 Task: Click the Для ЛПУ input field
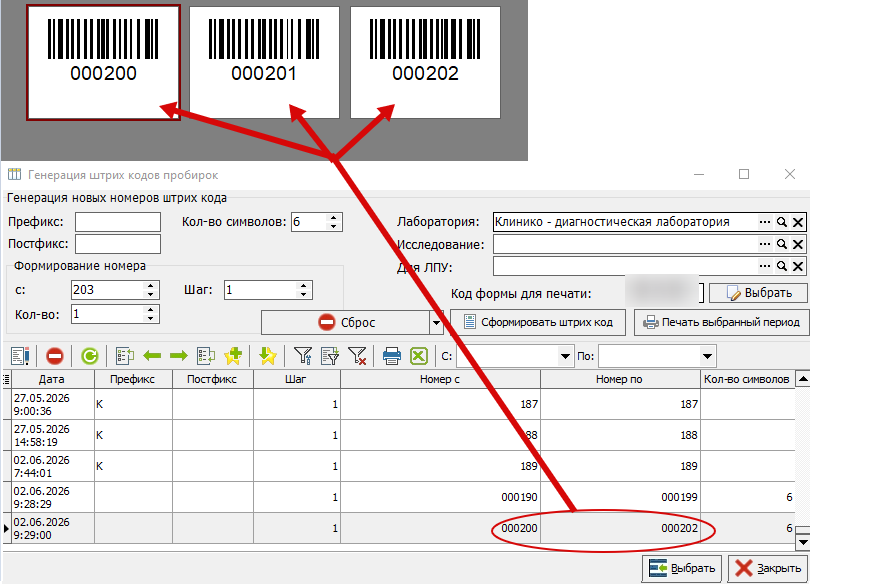[x=625, y=266]
